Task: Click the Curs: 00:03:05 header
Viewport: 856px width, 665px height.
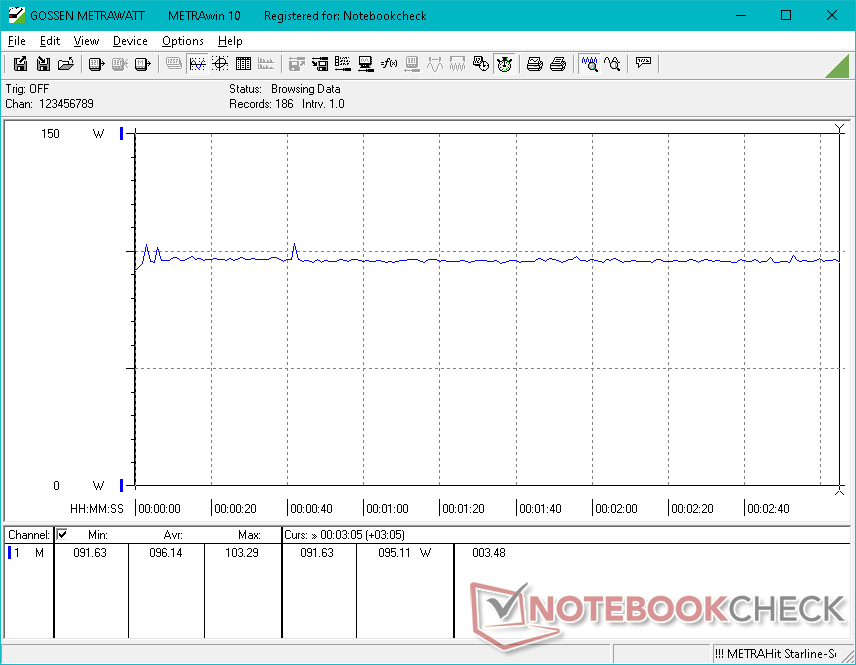Action: click(344, 535)
